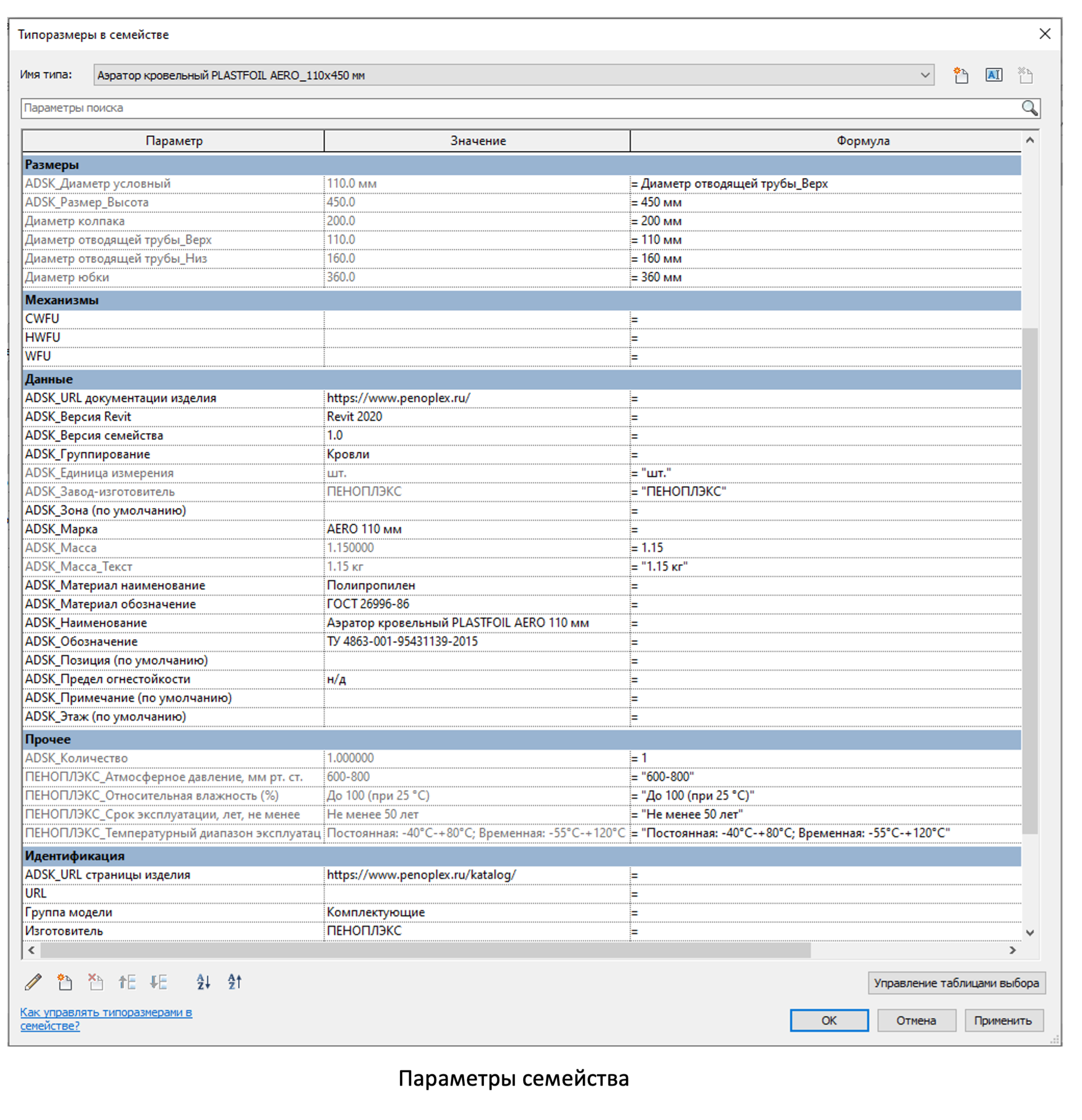This screenshot has height=1120, width=1082.
Task: Click the Отмена button
Action: [916, 1021]
